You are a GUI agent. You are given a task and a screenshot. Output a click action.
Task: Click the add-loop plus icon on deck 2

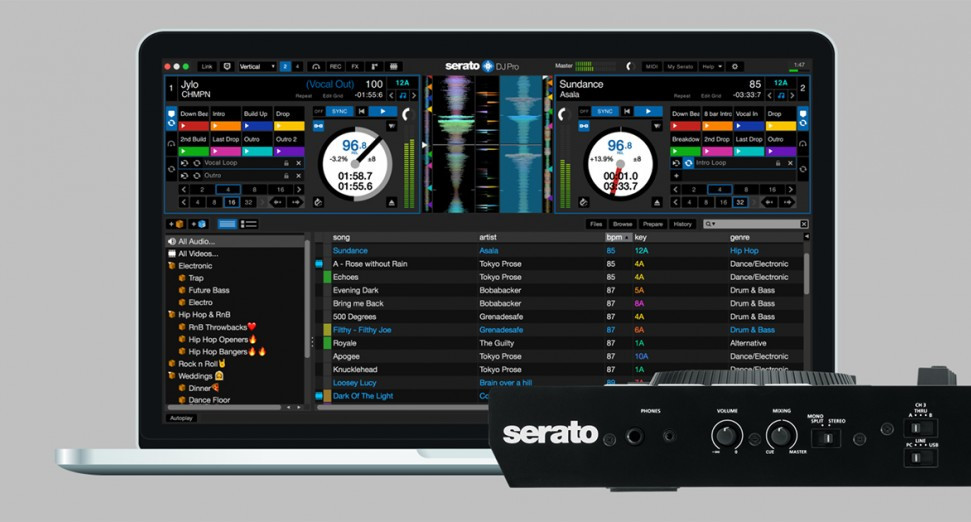[x=676, y=176]
